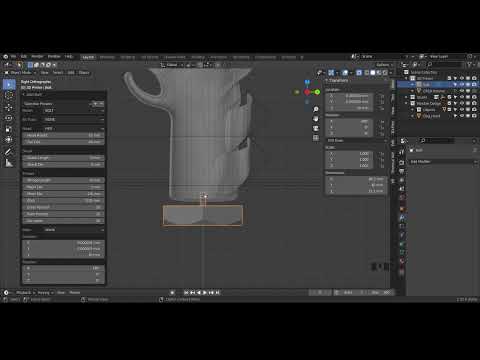Viewport: 480px width, 360px height.
Task: Open the XYZ Euler rotation mode dropdown
Action: tap(356, 140)
